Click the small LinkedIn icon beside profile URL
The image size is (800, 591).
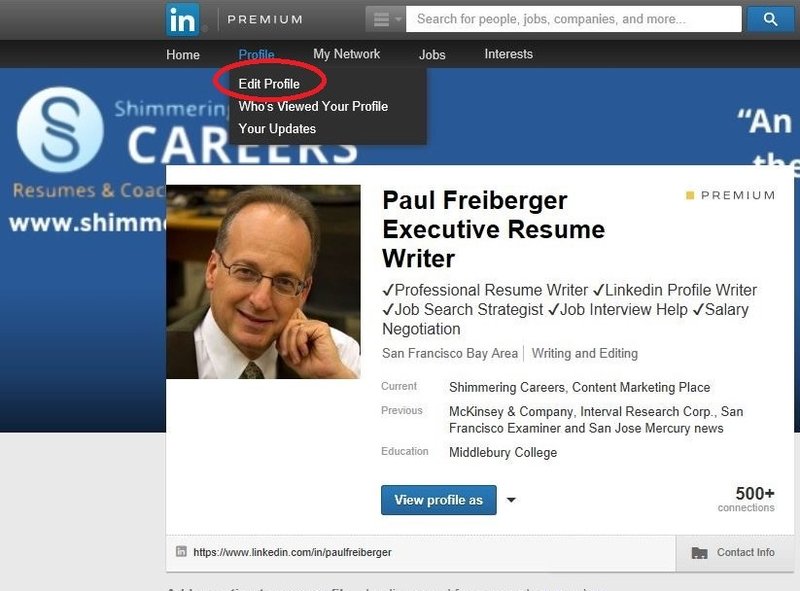(x=181, y=551)
